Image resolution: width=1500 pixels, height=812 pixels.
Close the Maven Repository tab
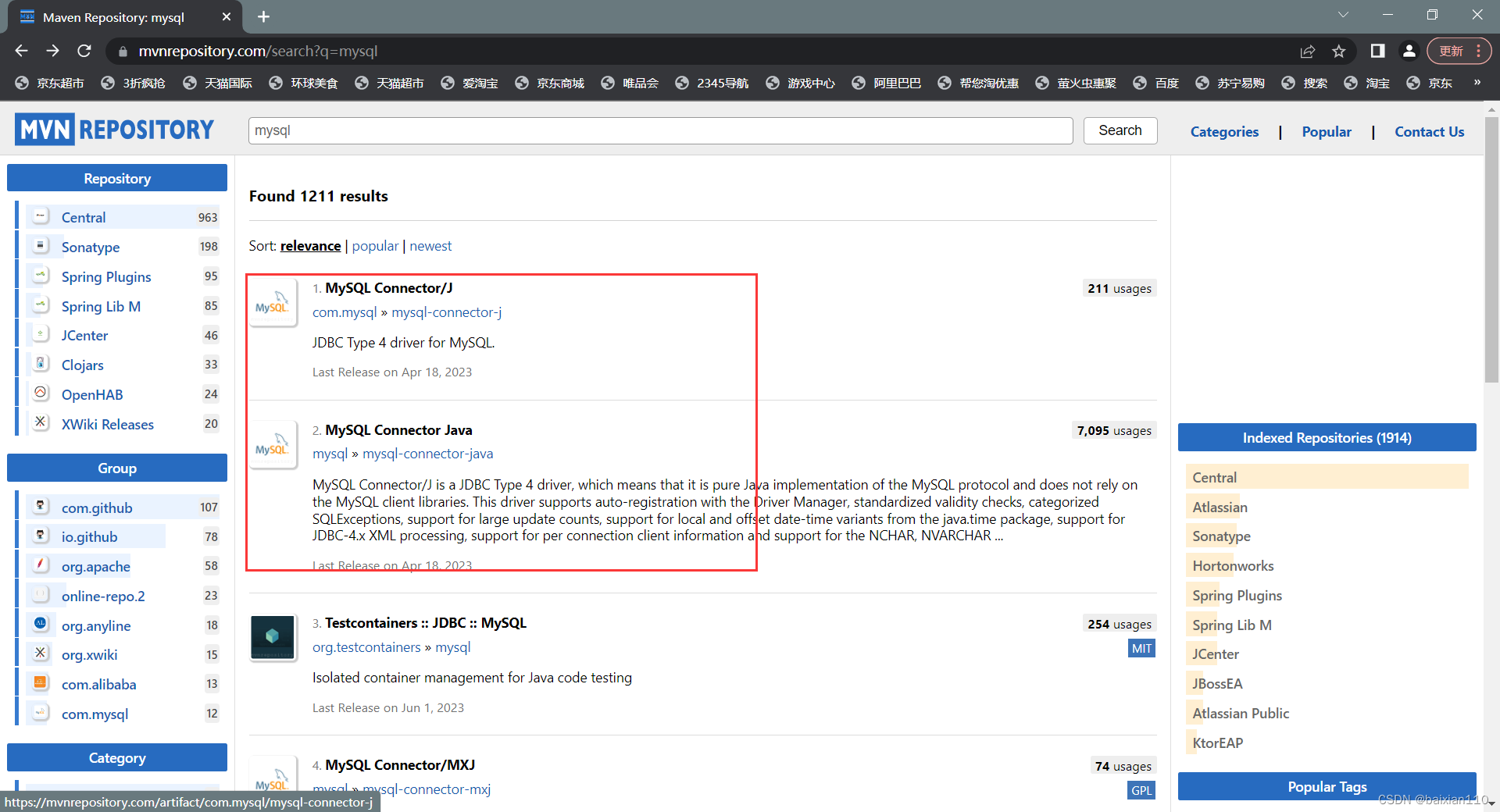click(x=227, y=16)
